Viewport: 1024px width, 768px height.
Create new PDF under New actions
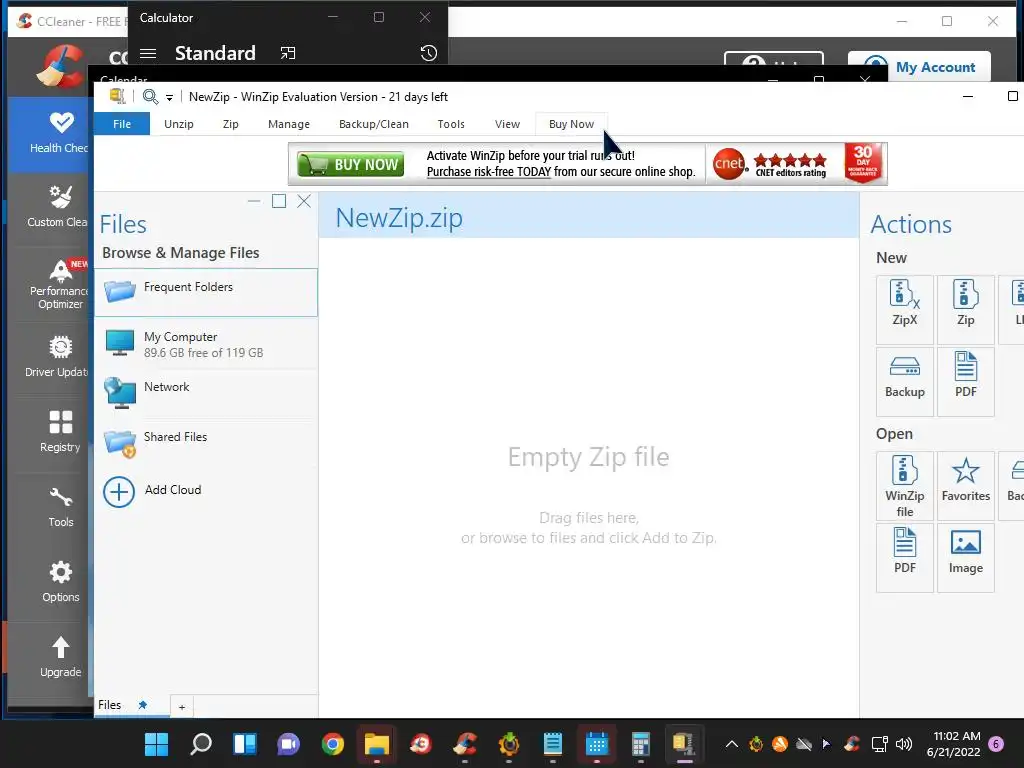(x=965, y=381)
